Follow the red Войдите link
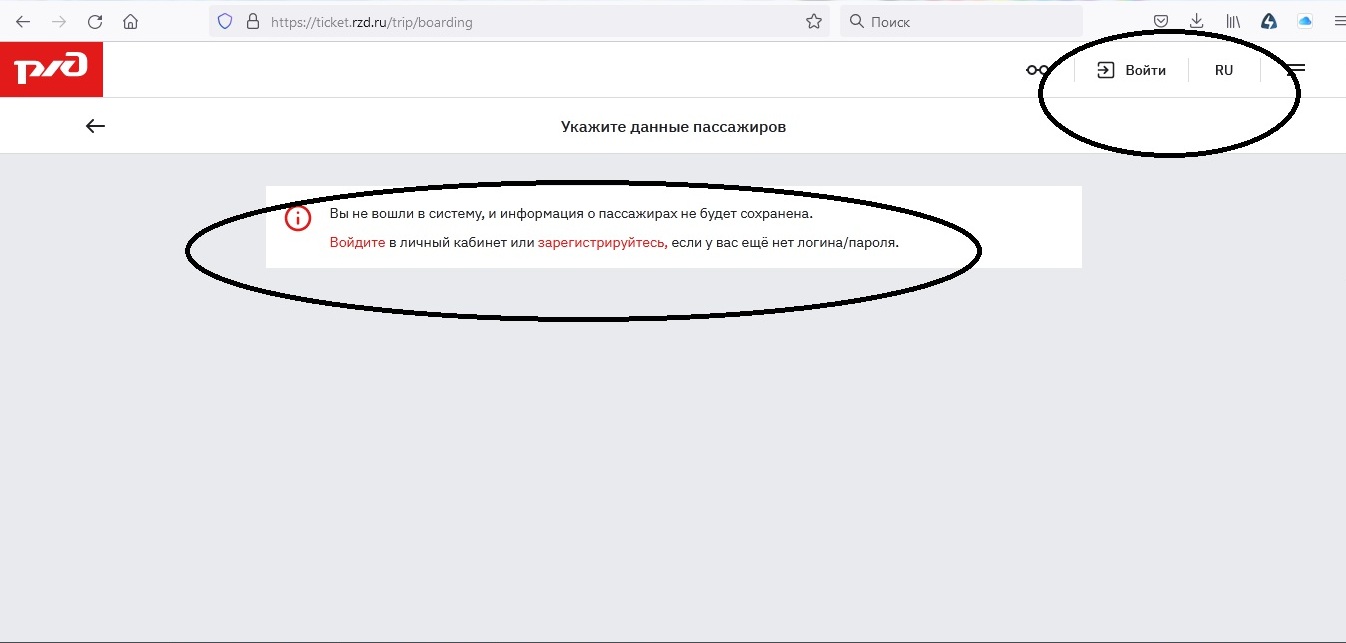Screen dimensions: 1346x643 pyautogui.click(x=357, y=242)
